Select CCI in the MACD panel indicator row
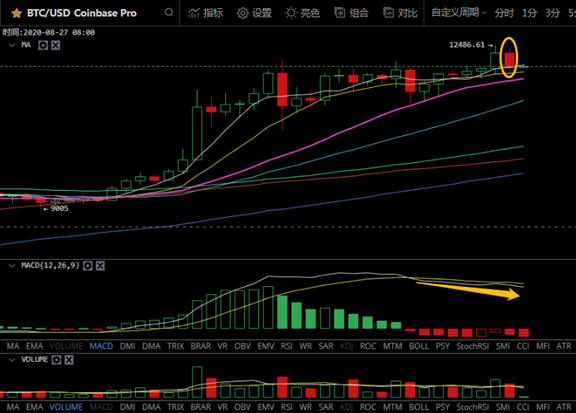The width and height of the screenshot is (576, 413). (523, 346)
